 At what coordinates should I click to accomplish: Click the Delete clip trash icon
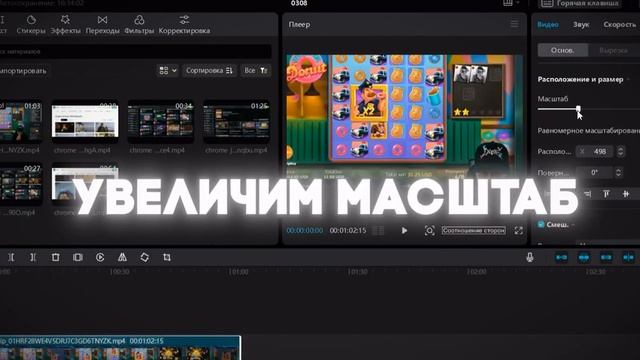click(56, 257)
